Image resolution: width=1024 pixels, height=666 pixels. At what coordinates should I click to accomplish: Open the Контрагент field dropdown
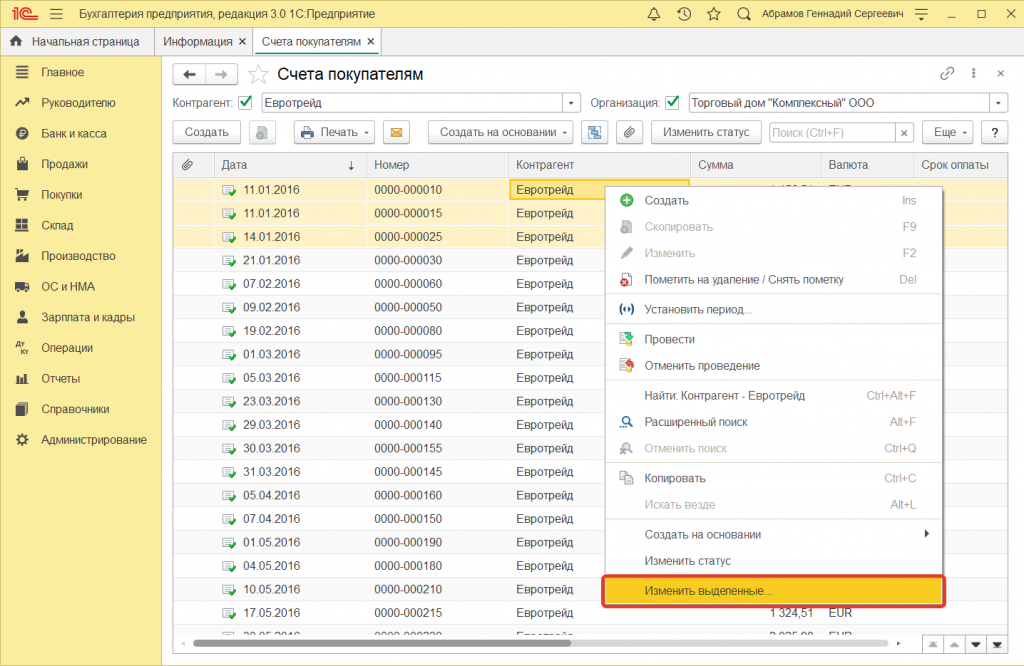[x=571, y=102]
